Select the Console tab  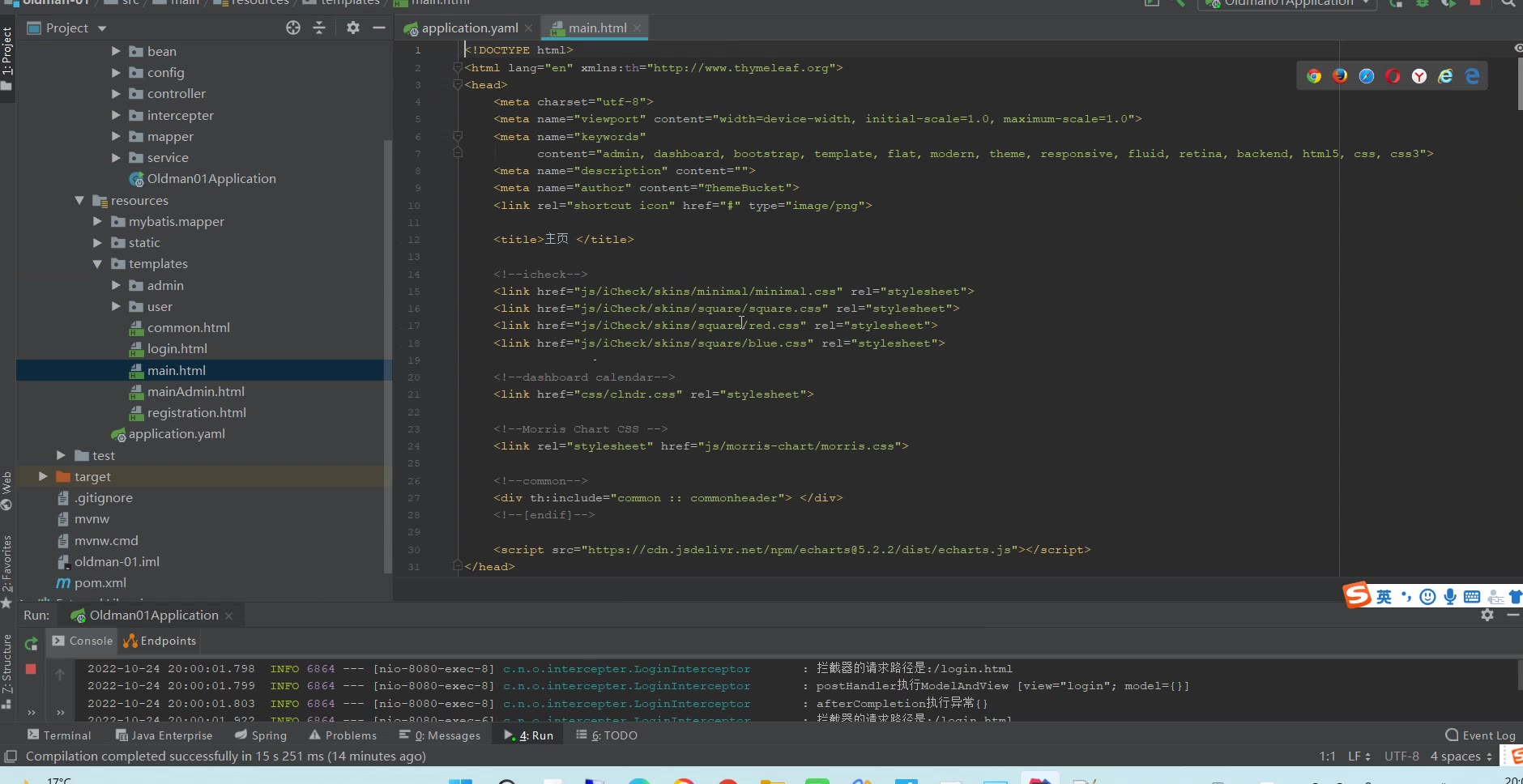83,641
